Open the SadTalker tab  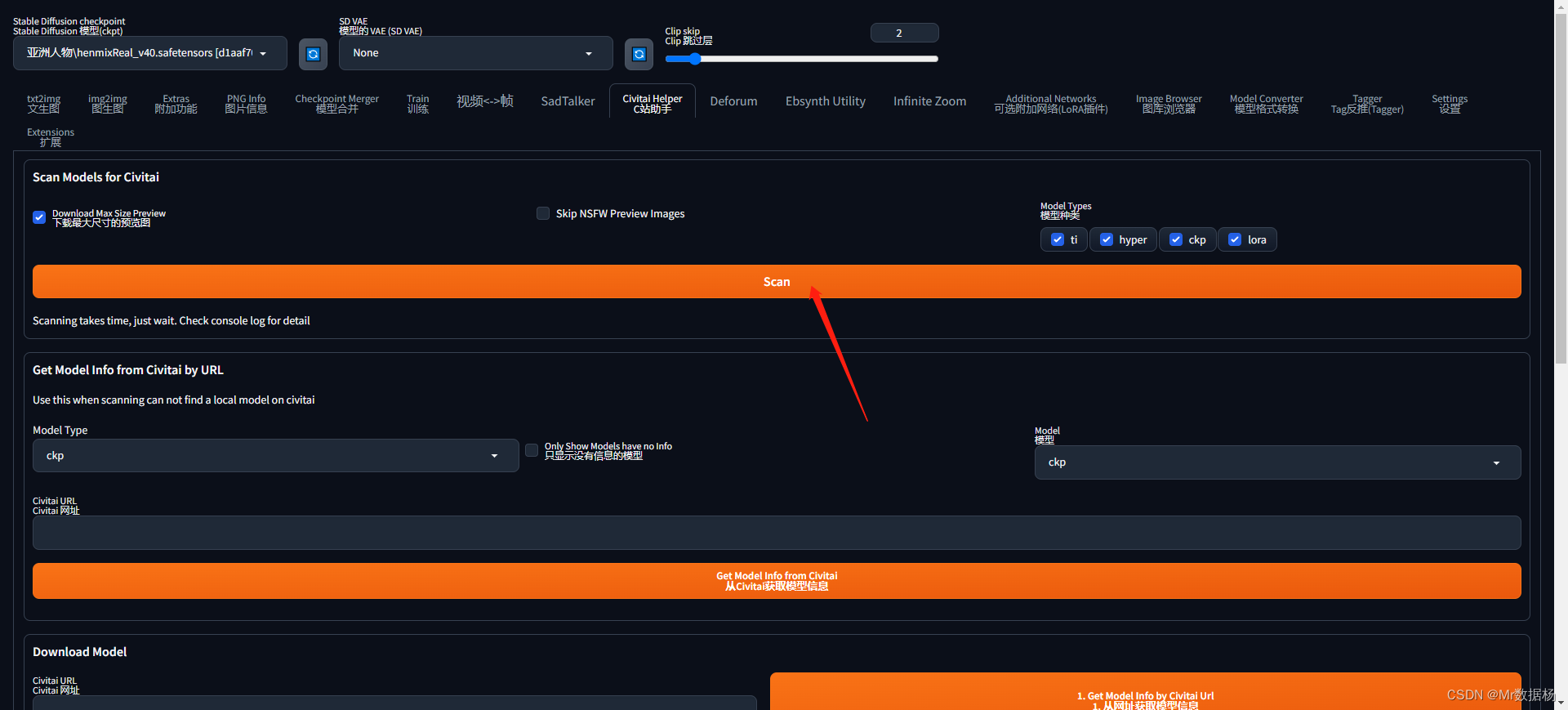tap(568, 101)
